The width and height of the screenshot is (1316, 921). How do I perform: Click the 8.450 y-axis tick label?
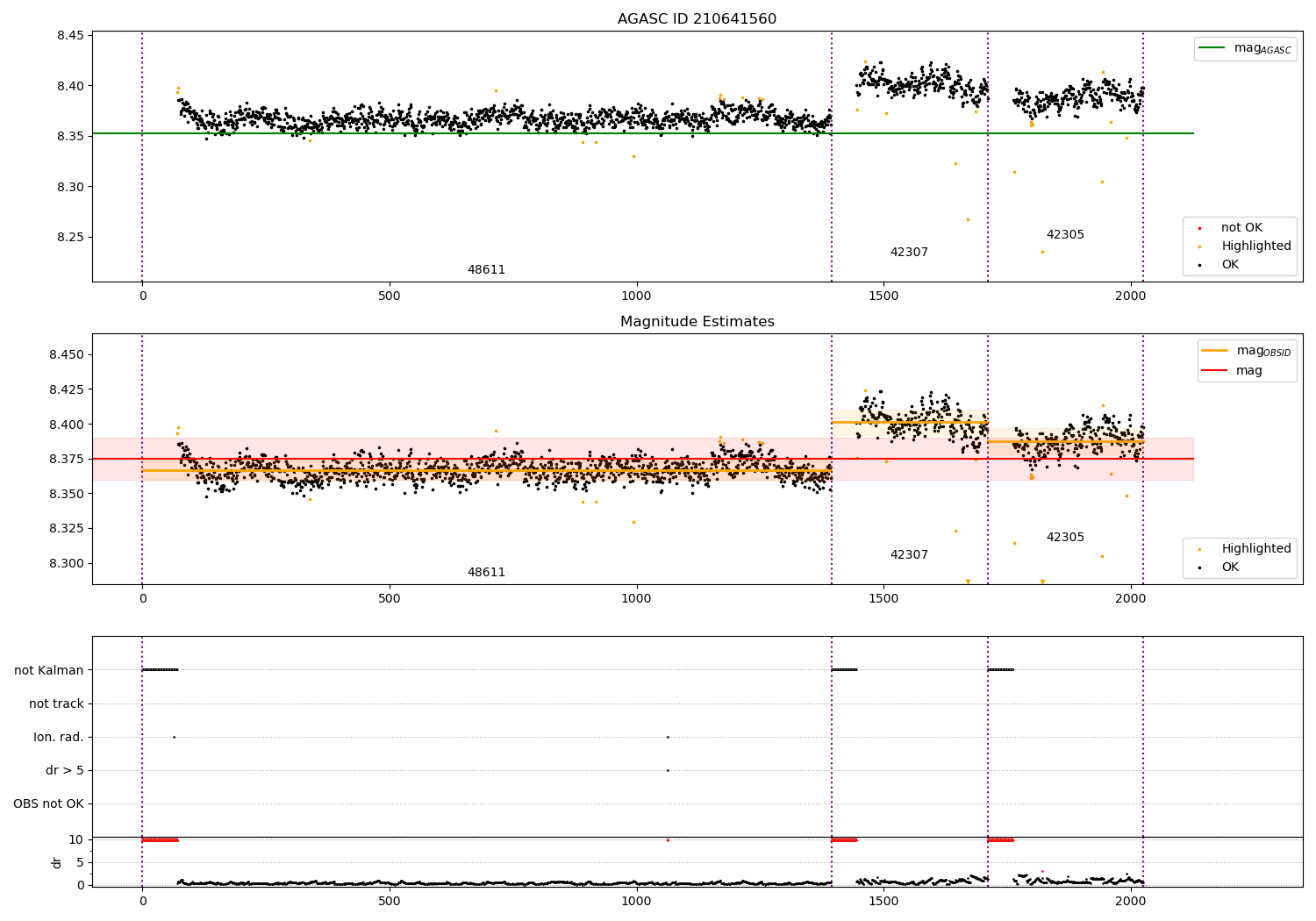[x=68, y=354]
